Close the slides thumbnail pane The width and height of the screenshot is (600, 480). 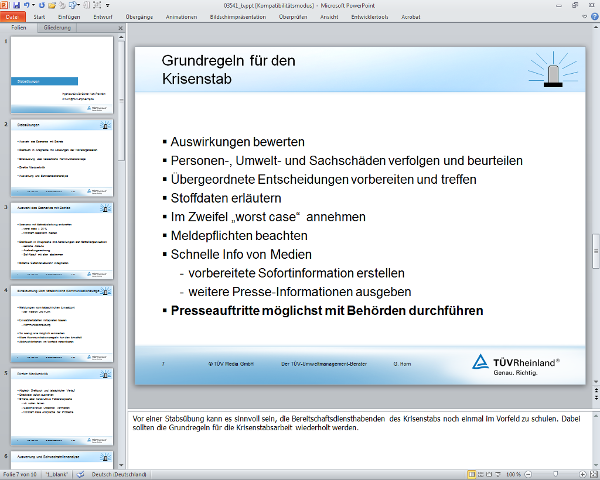121,28
